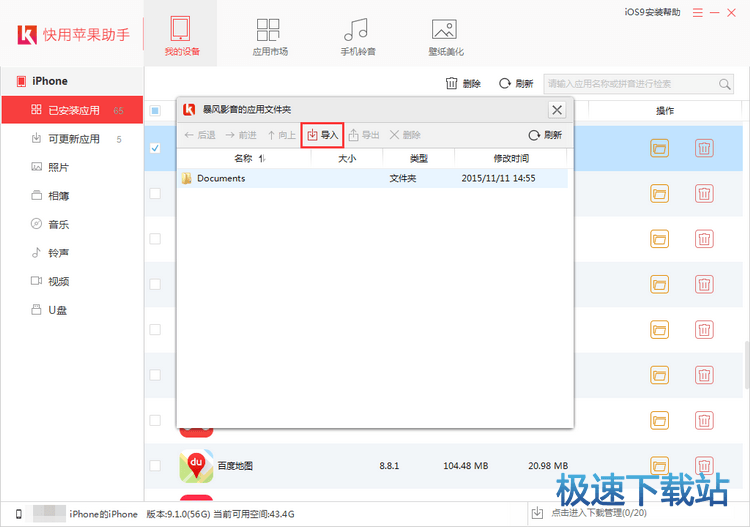Click 导入 import button

(x=322, y=135)
